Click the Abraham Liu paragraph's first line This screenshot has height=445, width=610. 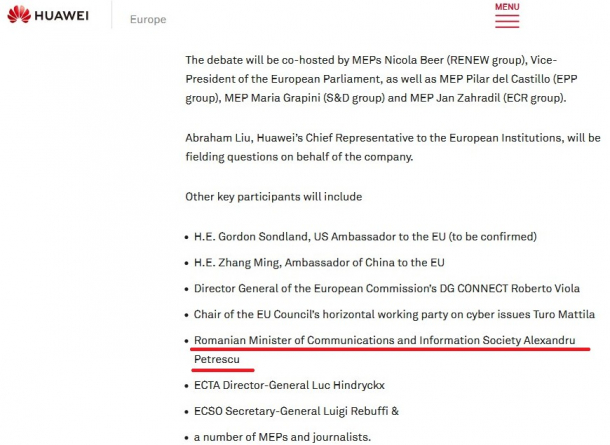pyautogui.click(x=392, y=137)
